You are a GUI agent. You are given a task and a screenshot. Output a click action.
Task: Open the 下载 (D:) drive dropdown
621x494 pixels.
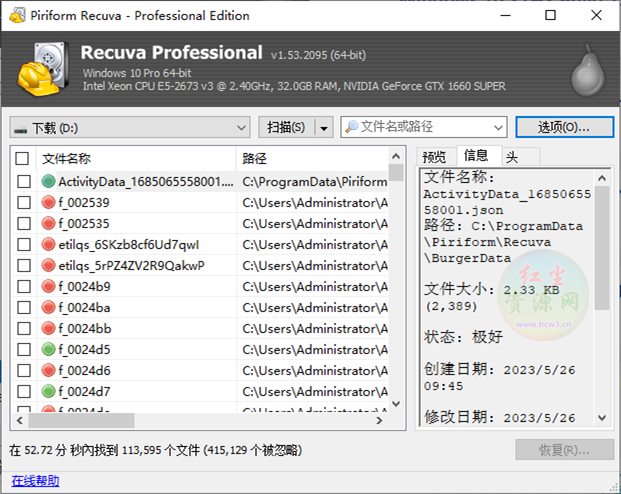pos(130,128)
